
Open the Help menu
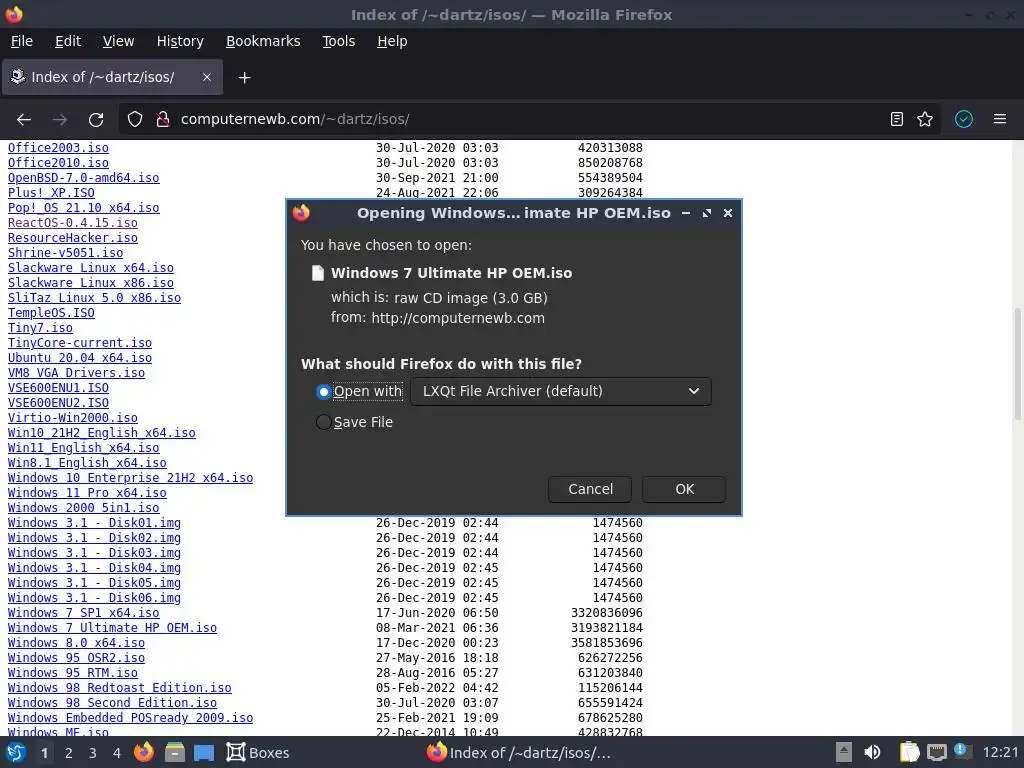coord(392,41)
